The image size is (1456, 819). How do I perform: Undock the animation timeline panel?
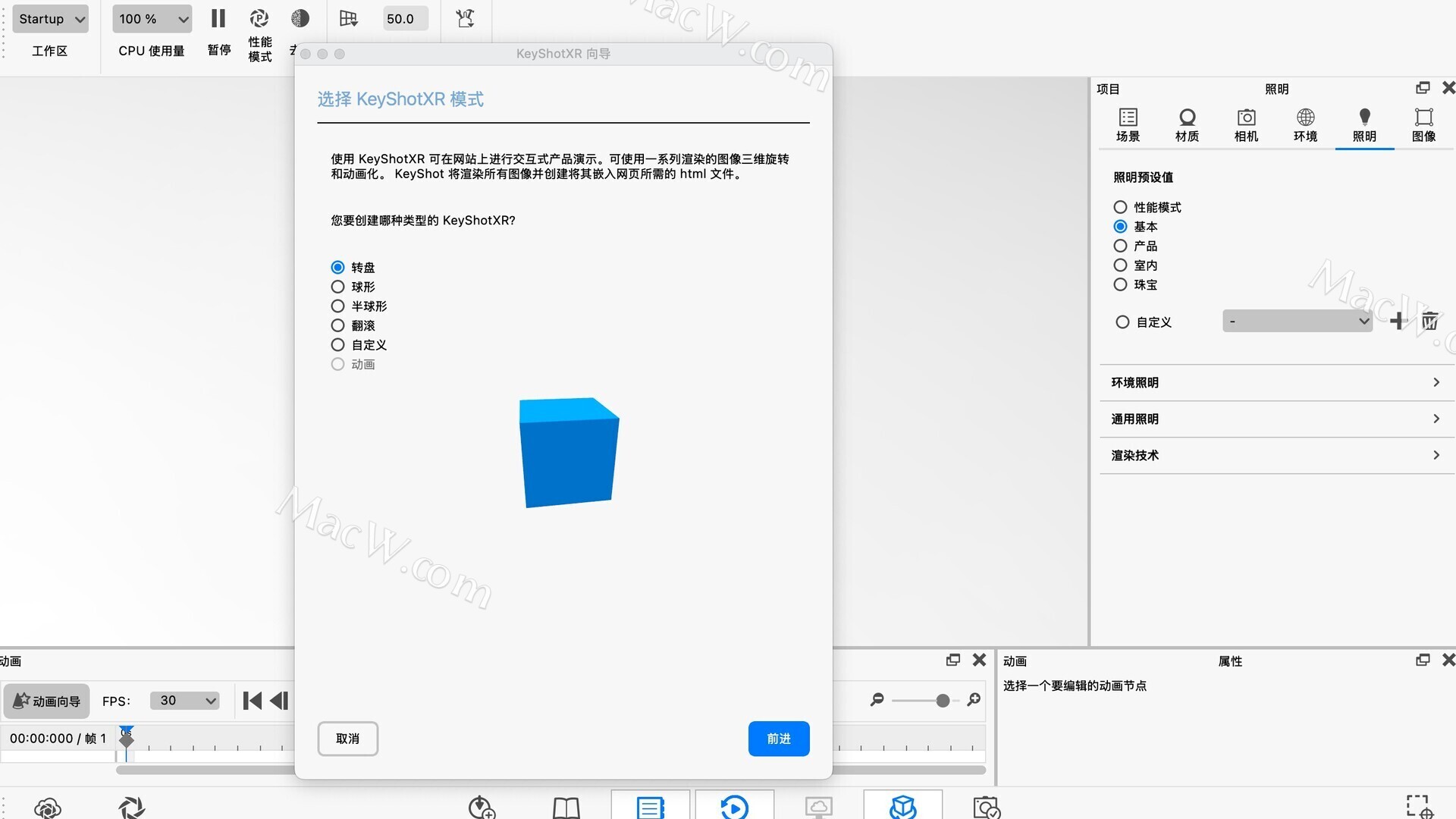pos(953,661)
